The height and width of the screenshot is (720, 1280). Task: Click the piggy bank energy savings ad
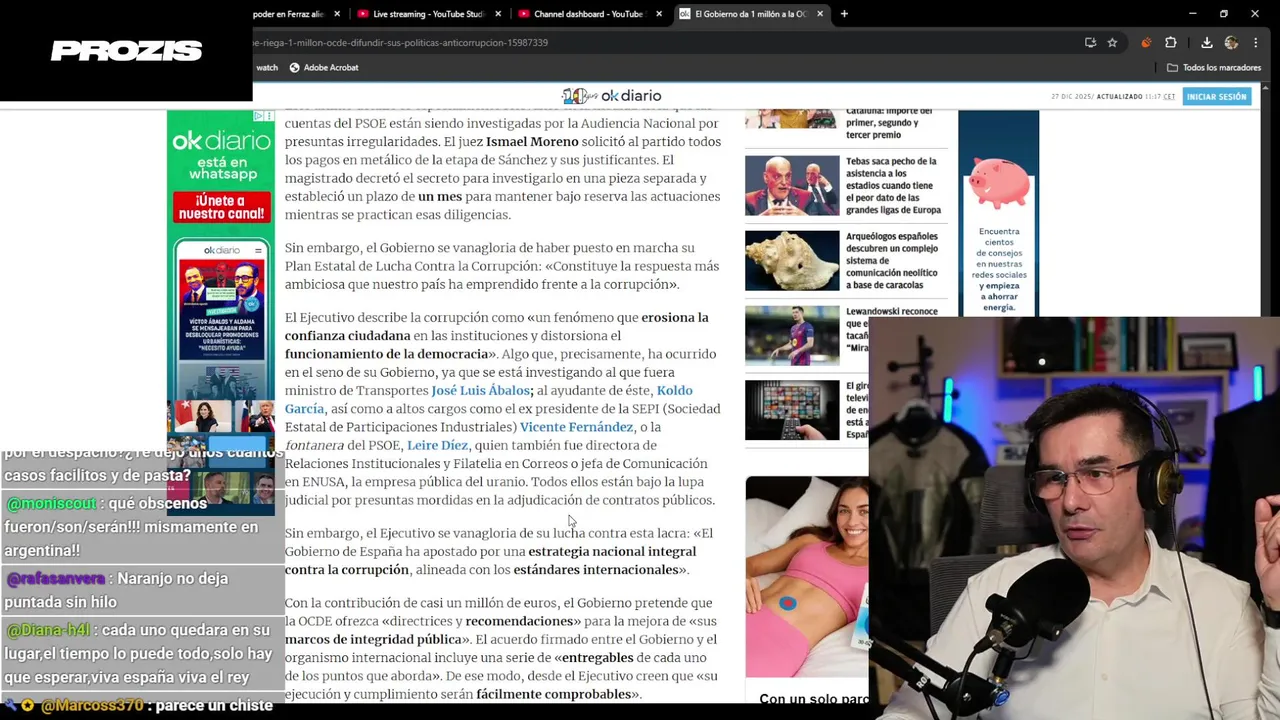998,214
